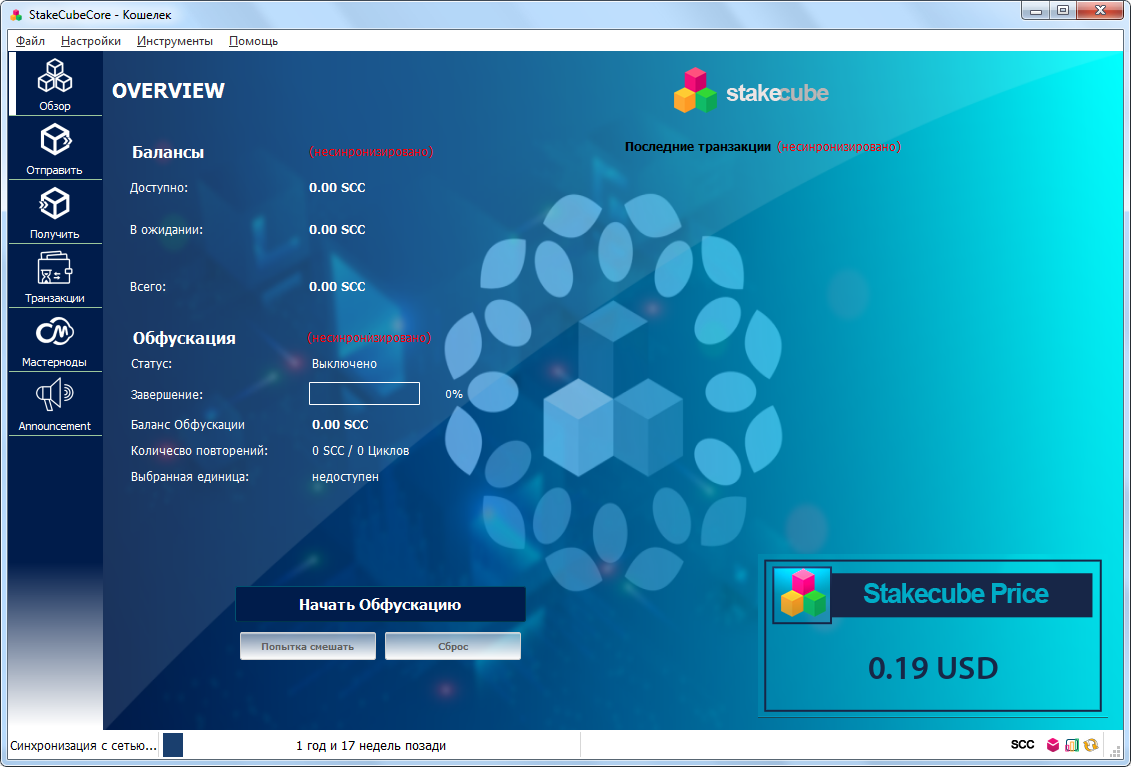Open the Получить receive page
Screen dimensions: 1131x767
pos(55,212)
